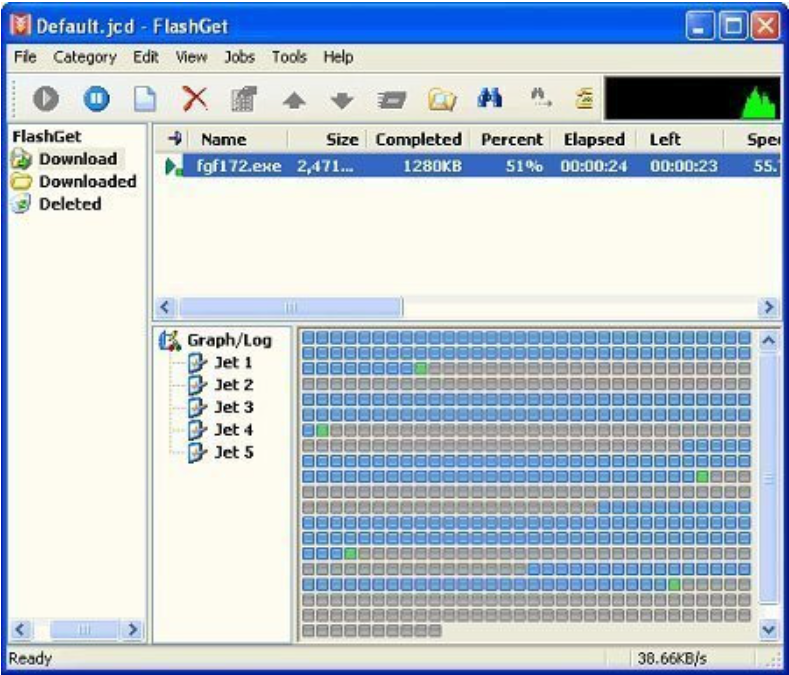Open the Graph/Log node
This screenshot has width=789, height=675.
[228, 340]
